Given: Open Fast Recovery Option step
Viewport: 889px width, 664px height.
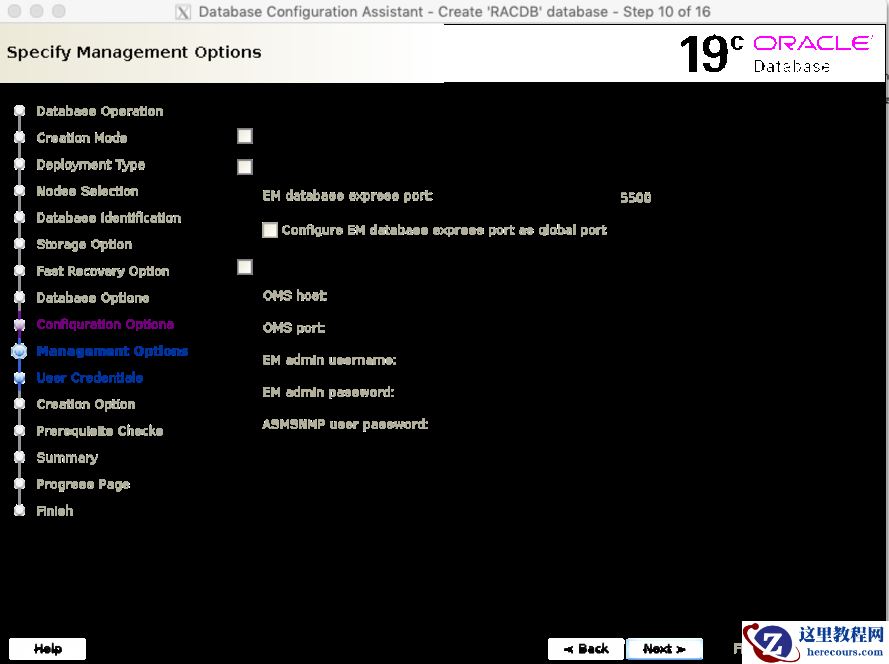Looking at the screenshot, I should [x=103, y=271].
